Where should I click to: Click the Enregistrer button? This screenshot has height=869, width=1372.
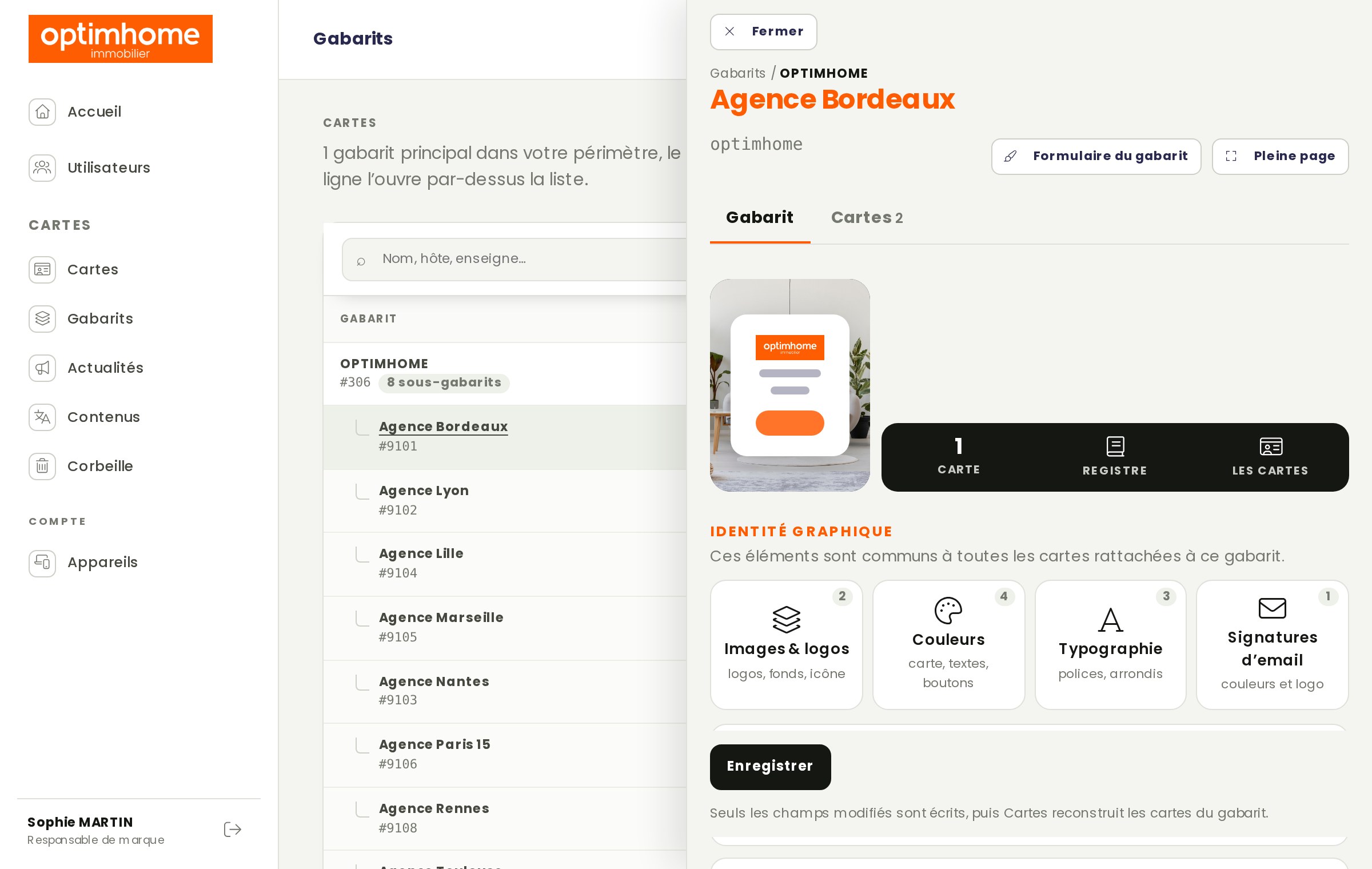(770, 767)
